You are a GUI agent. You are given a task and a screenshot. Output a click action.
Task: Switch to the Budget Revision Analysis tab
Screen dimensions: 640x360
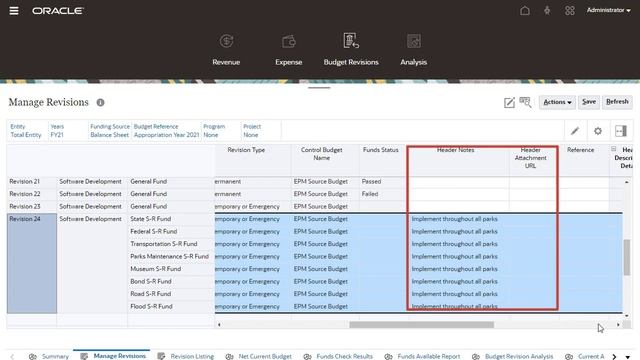point(512,356)
